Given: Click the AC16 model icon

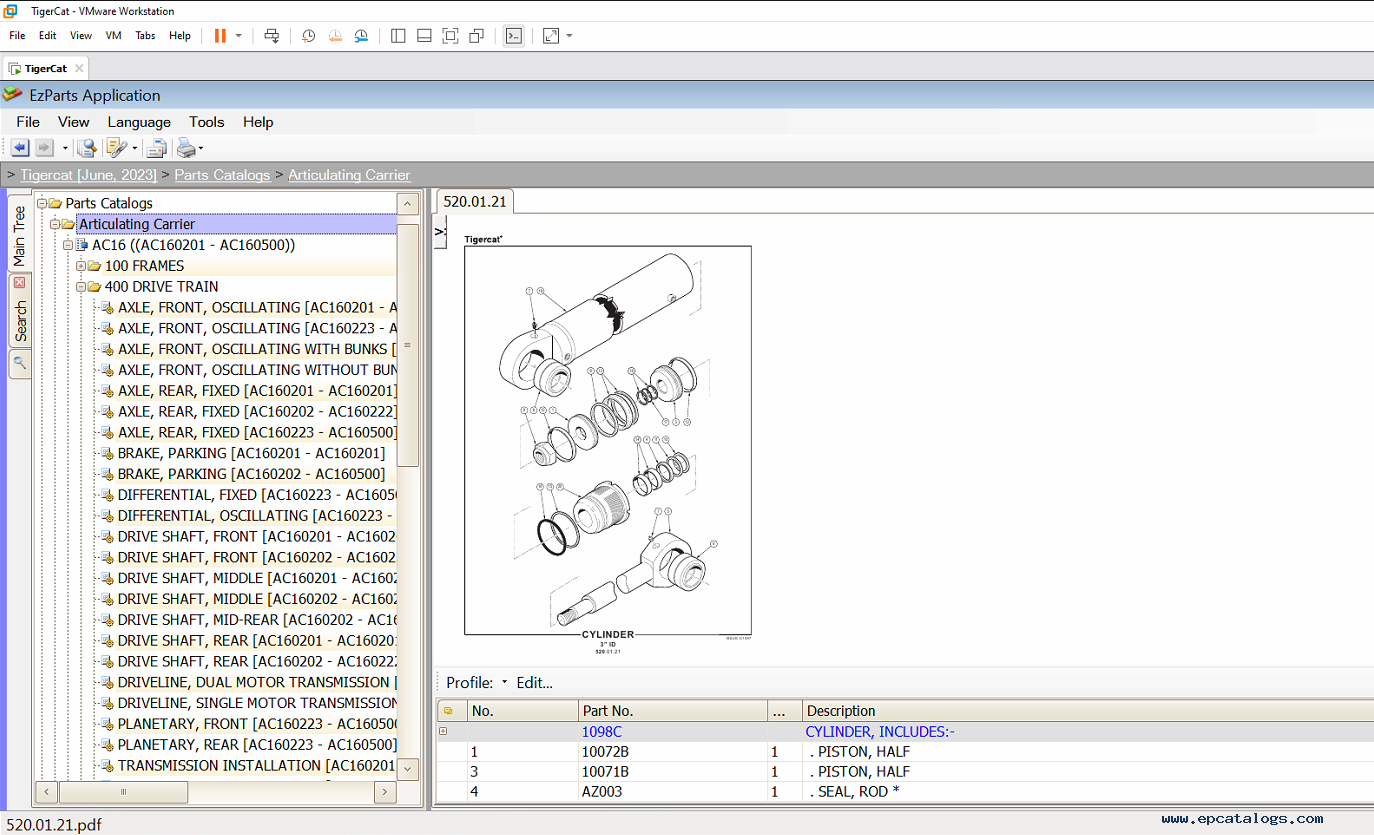Looking at the screenshot, I should (82, 244).
